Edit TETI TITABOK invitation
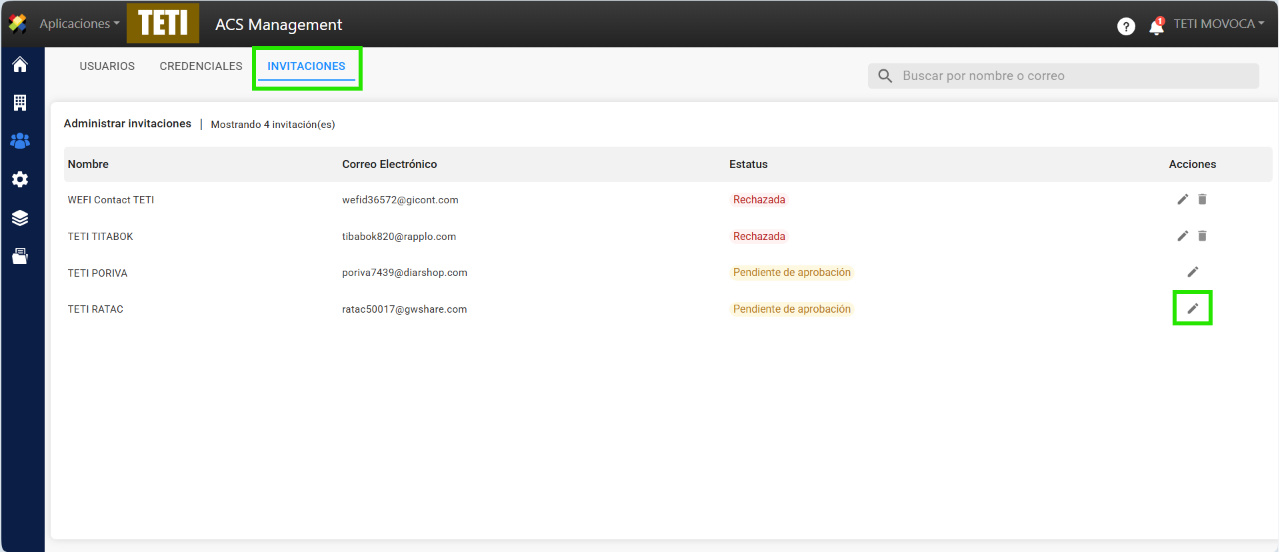This screenshot has height=553, width=1279. pos(1183,236)
